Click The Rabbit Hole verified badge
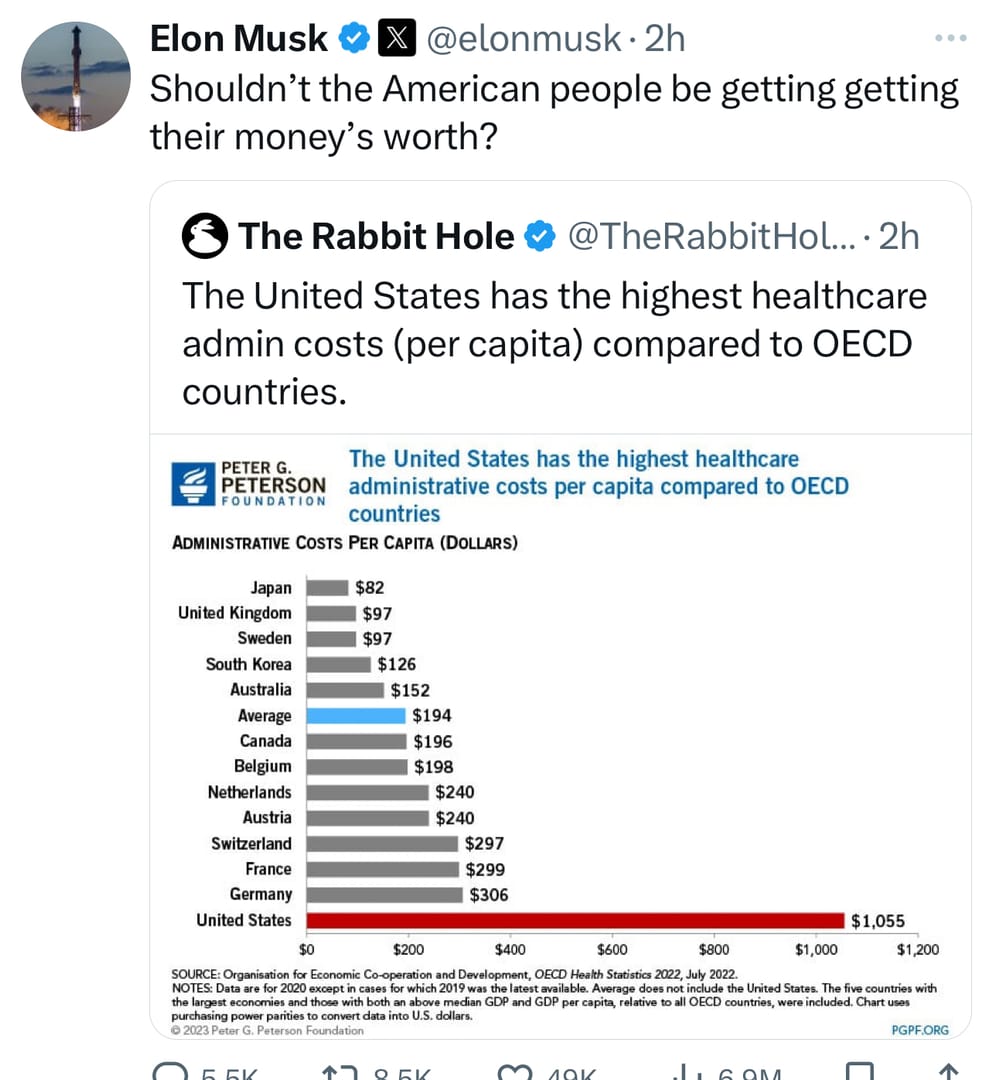 click(x=538, y=237)
